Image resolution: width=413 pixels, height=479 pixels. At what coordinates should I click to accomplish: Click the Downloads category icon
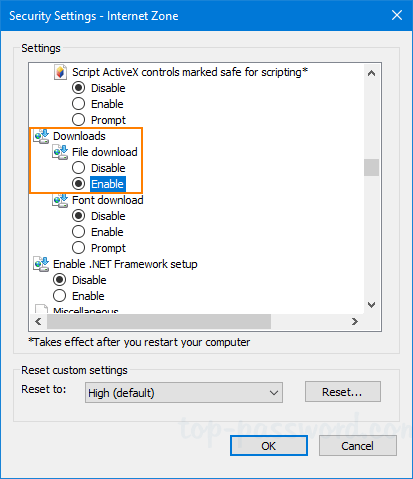pos(42,136)
